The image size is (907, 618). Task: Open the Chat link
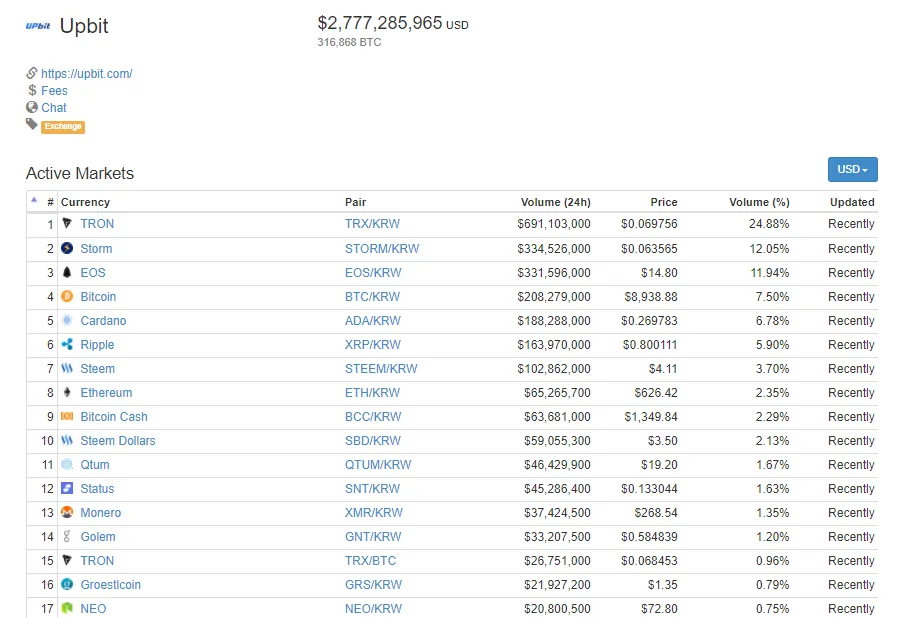54,108
